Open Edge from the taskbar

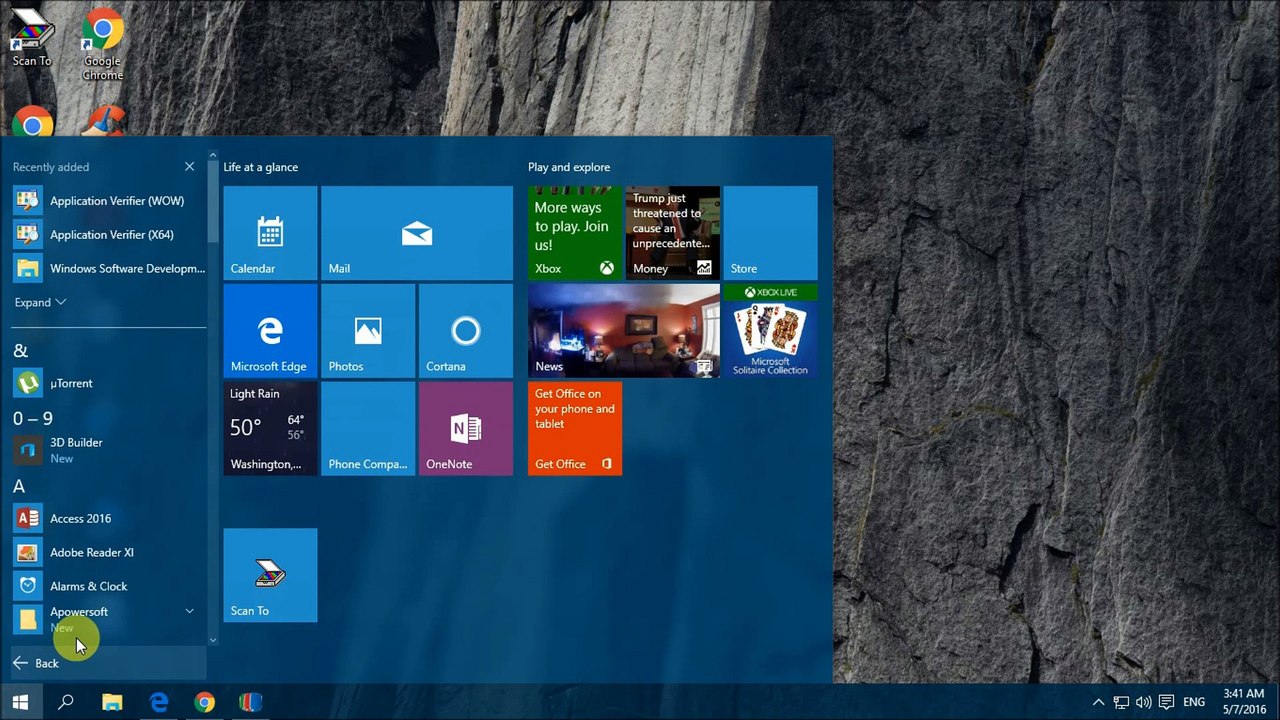[x=158, y=702]
